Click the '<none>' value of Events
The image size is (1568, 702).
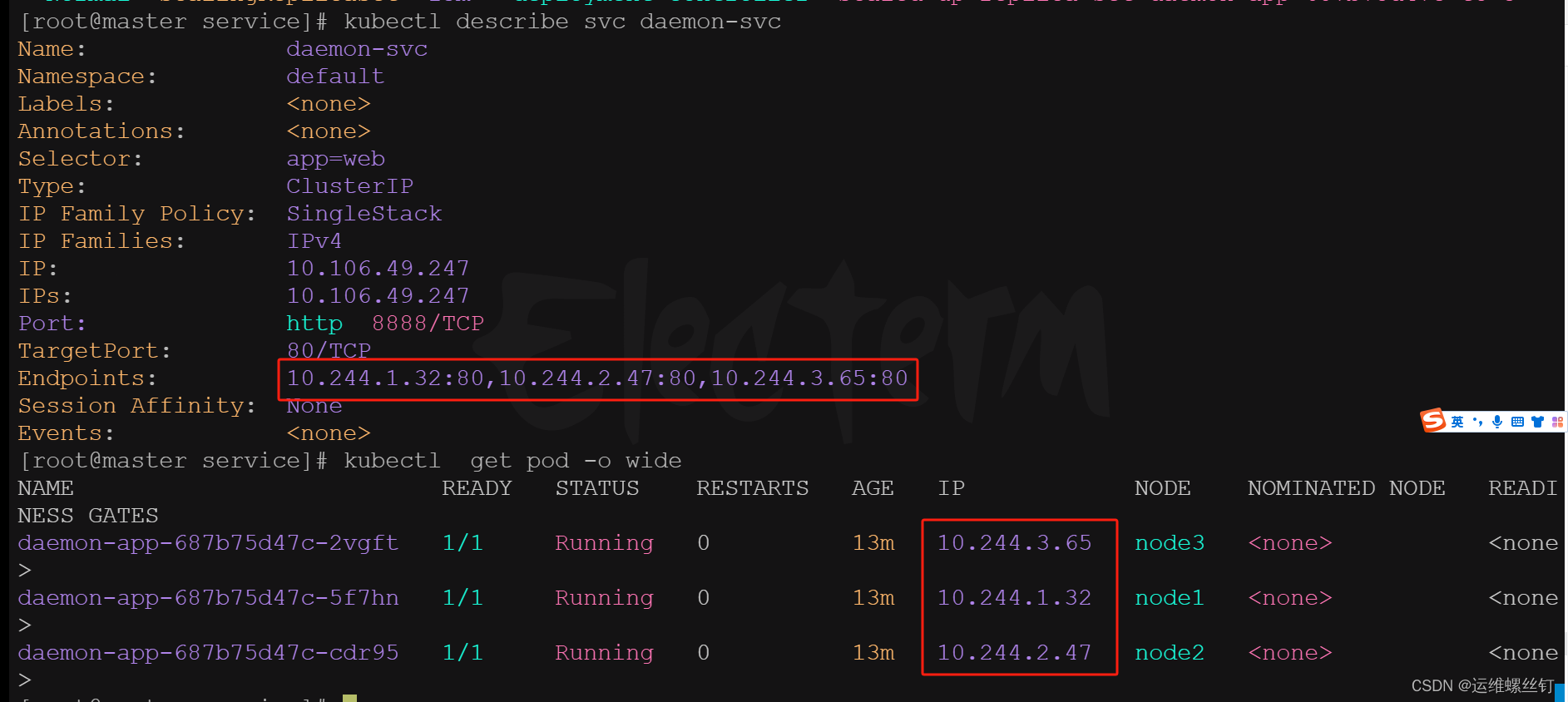[329, 433]
